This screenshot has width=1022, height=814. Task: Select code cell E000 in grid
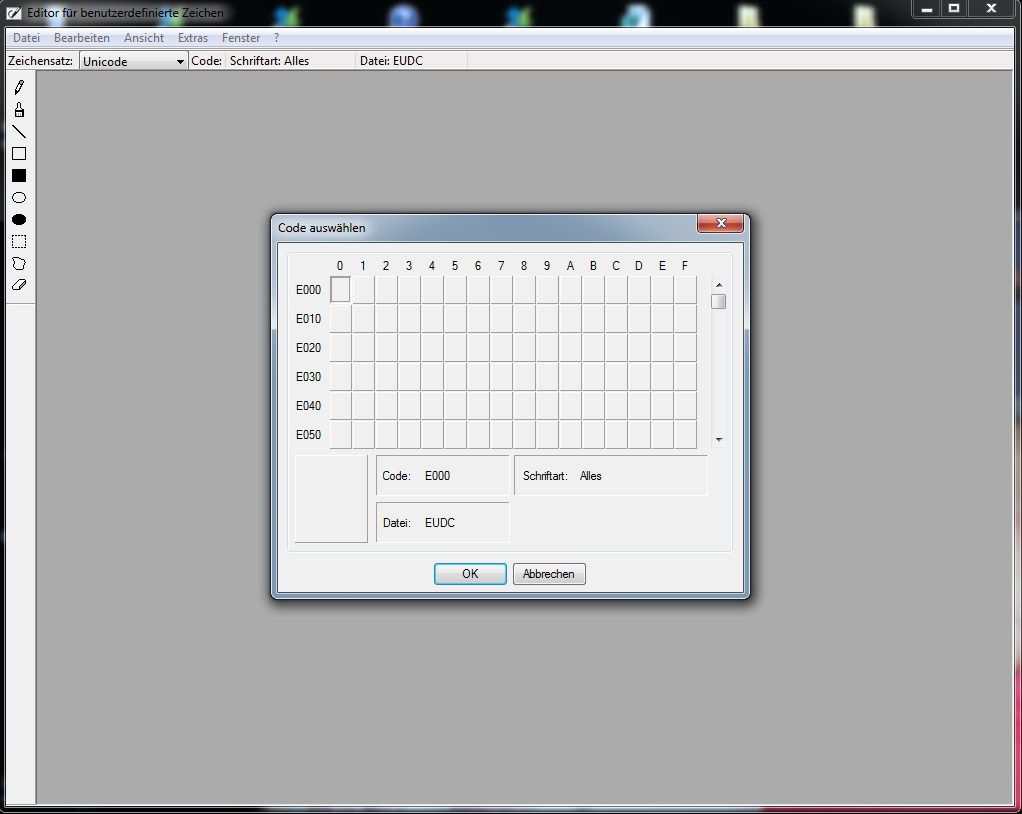(x=340, y=290)
